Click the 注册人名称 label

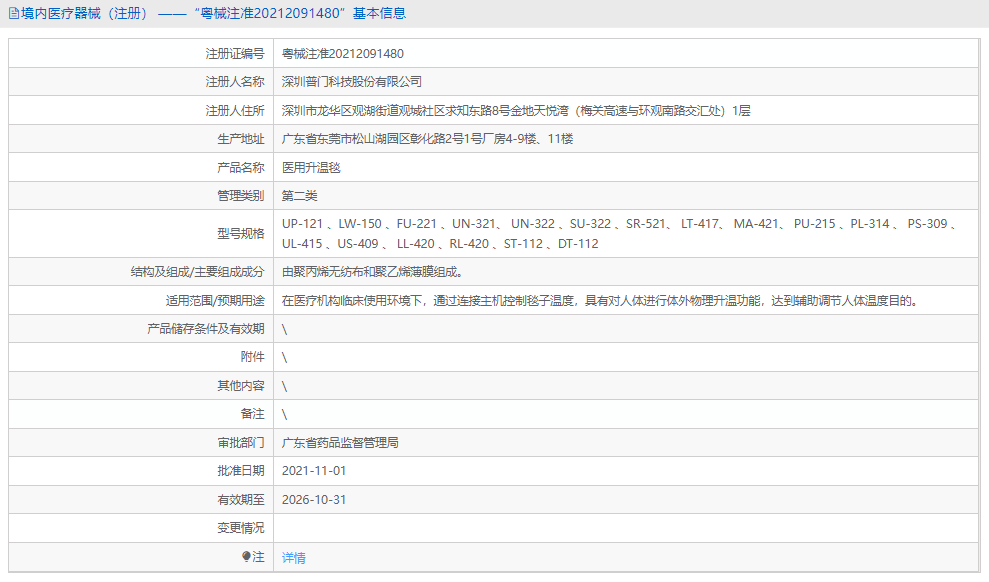point(235,81)
